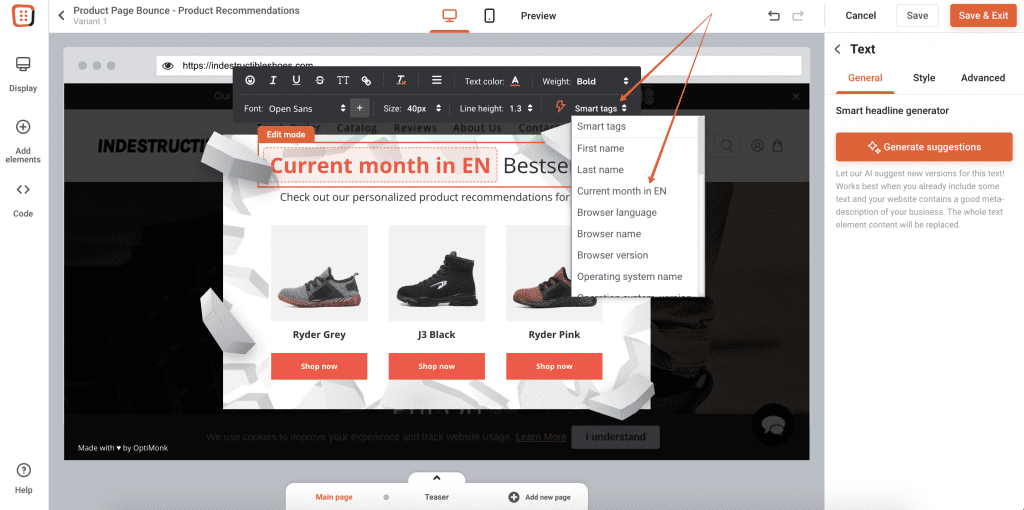Switch to mobile view icon
Viewport: 1024px width, 510px height.
(x=489, y=16)
